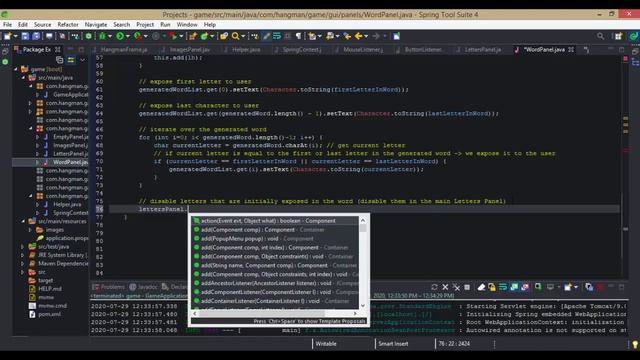
Task: Select action(Event evt, Object what) proposal
Action: pos(275,221)
